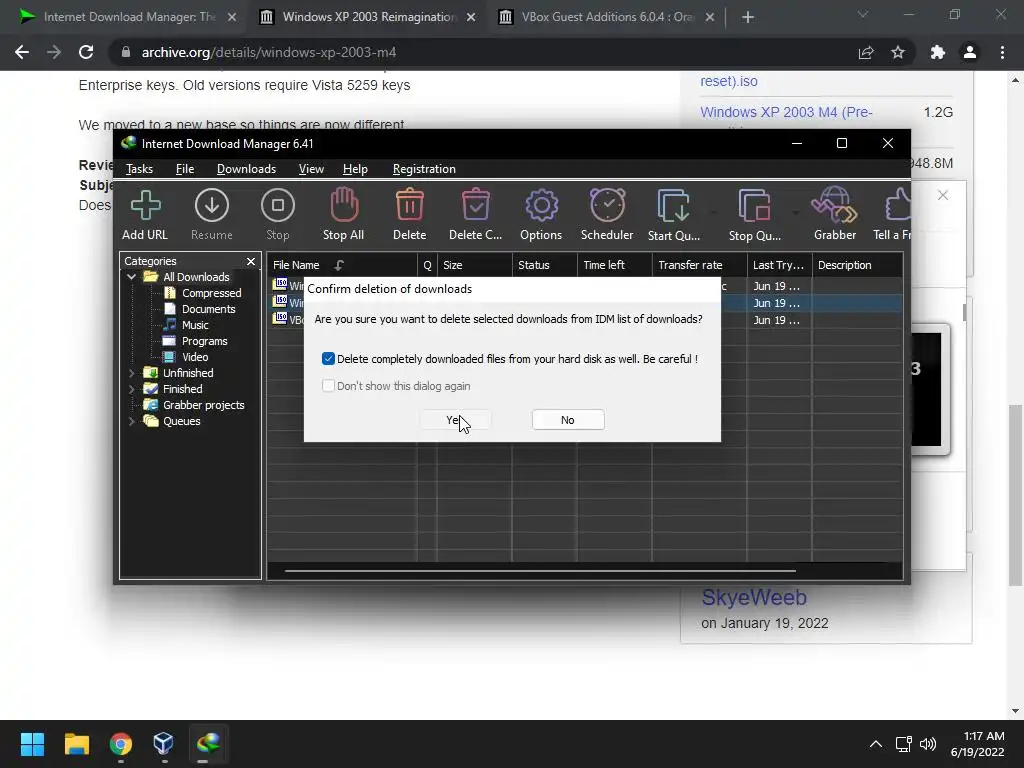Open Chrome tab search chevron
1024x768 pixels.
863,14
